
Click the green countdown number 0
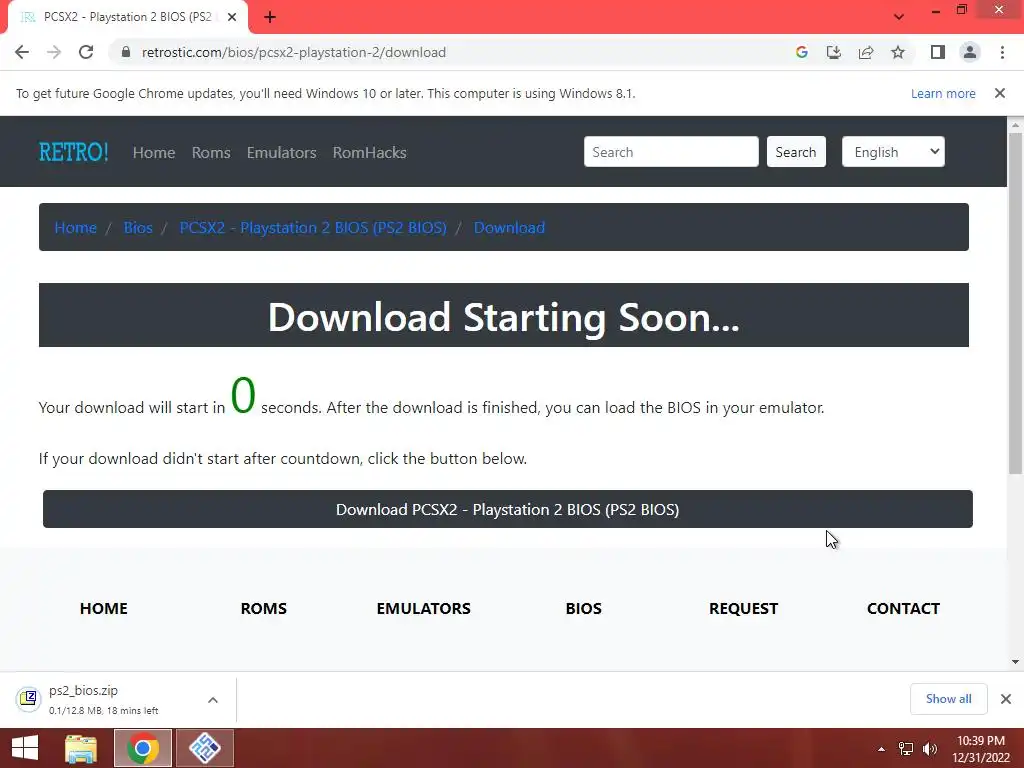(243, 396)
